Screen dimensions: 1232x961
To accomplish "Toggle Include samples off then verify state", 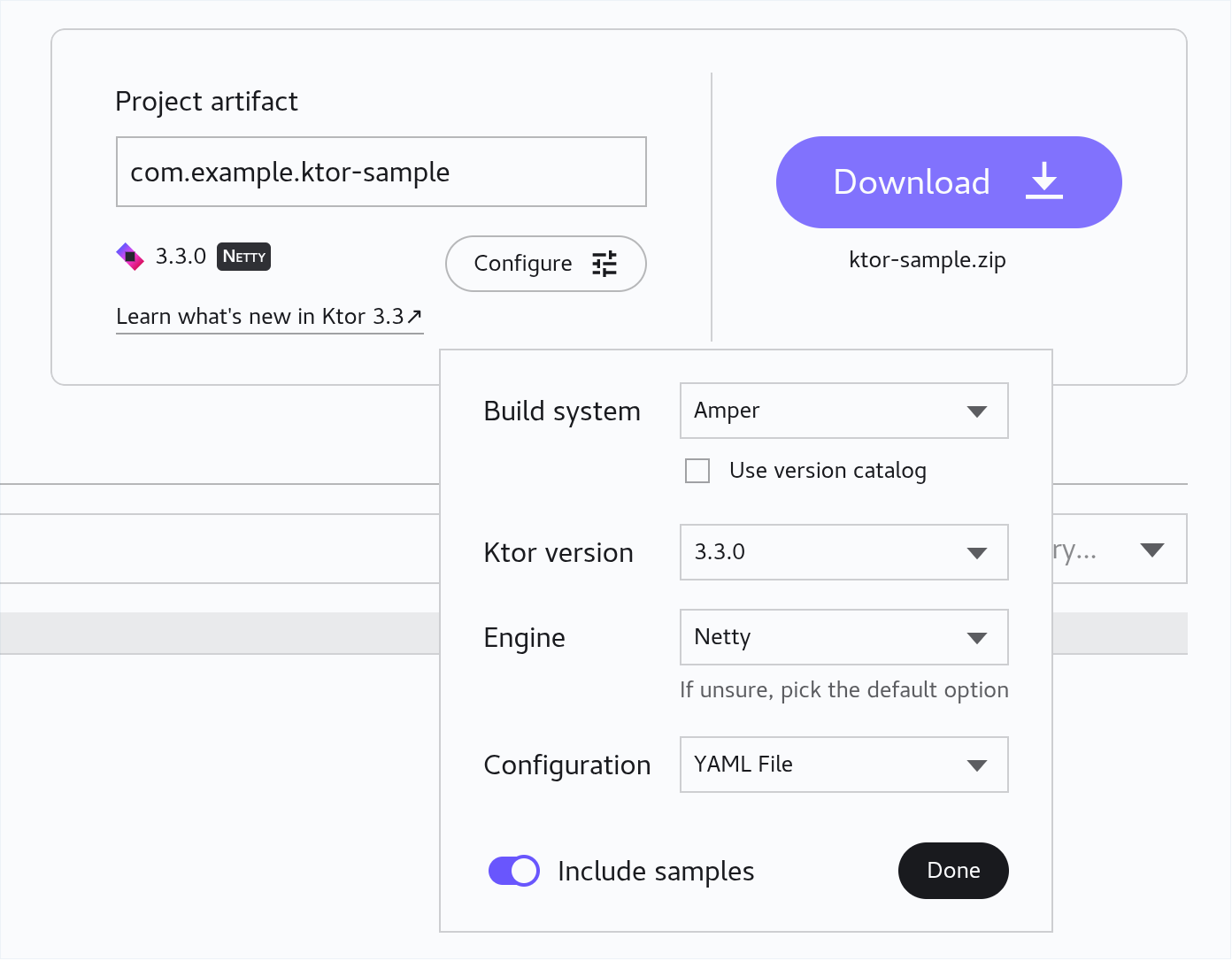I will click(x=513, y=871).
